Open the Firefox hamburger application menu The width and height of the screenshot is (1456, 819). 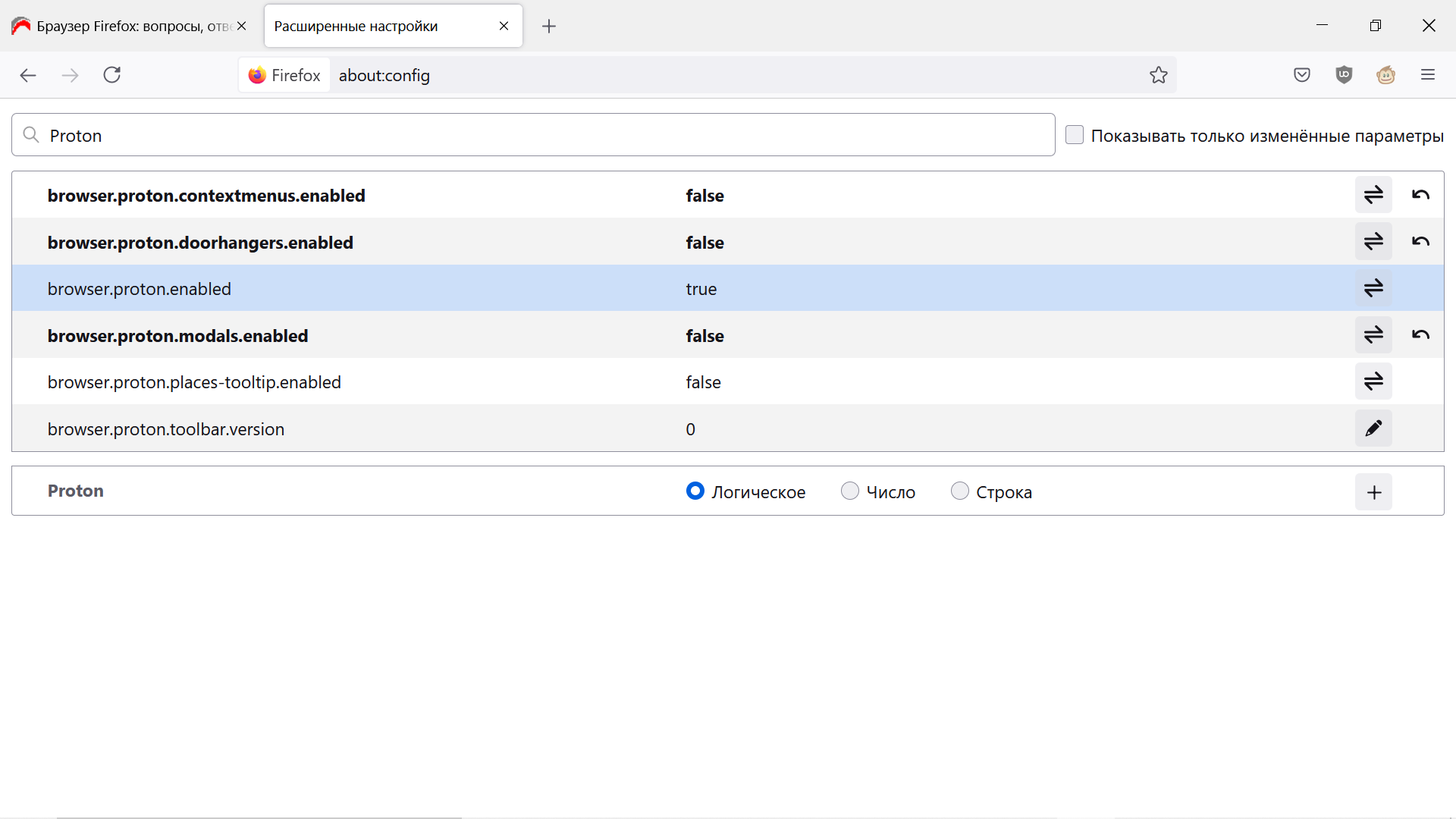pos(1428,75)
